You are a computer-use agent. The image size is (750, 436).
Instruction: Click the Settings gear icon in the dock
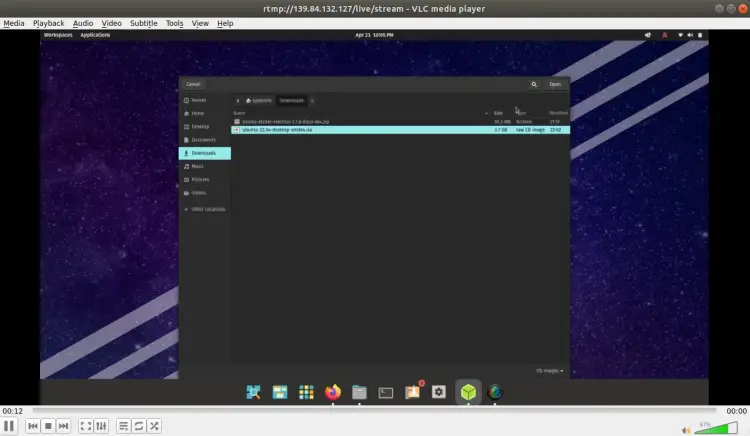[439, 392]
